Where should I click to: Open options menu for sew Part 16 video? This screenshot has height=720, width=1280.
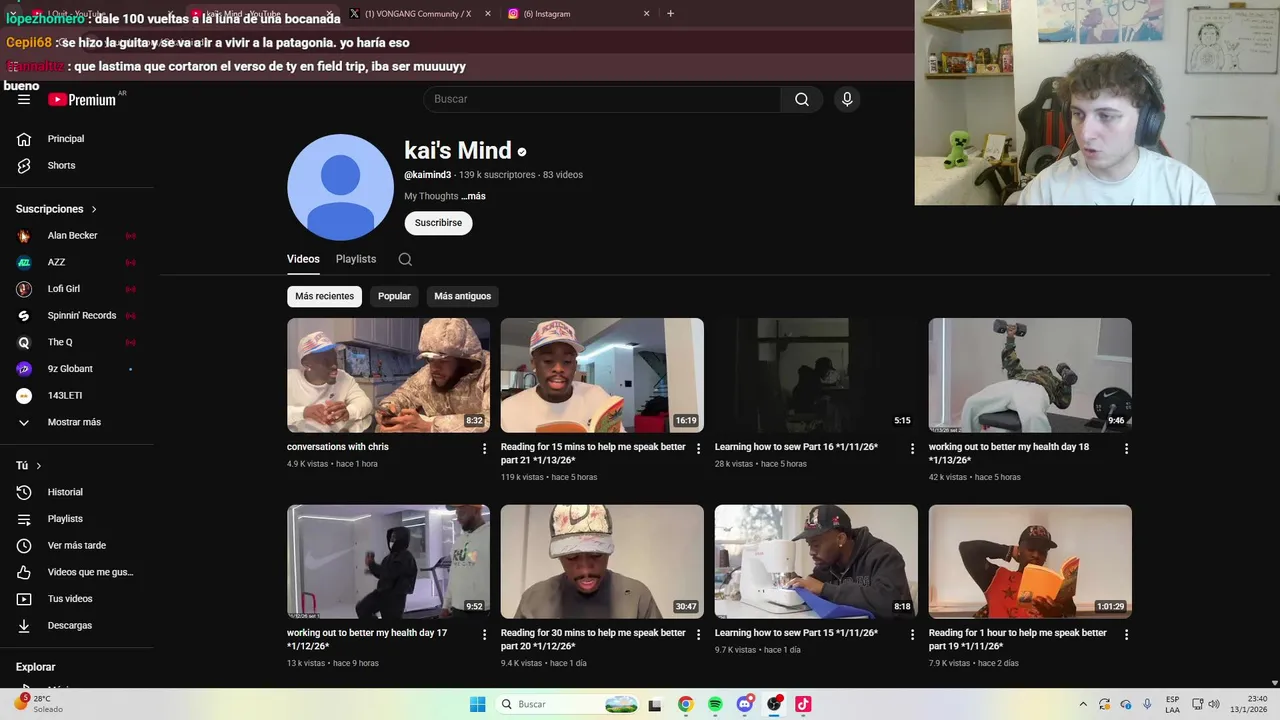(912, 449)
